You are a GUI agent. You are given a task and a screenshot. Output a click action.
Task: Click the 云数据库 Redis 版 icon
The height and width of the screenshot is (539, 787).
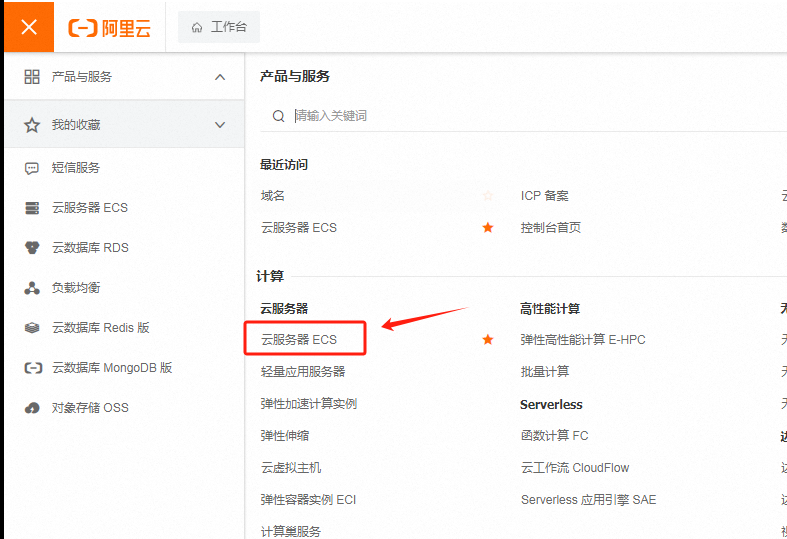32,328
